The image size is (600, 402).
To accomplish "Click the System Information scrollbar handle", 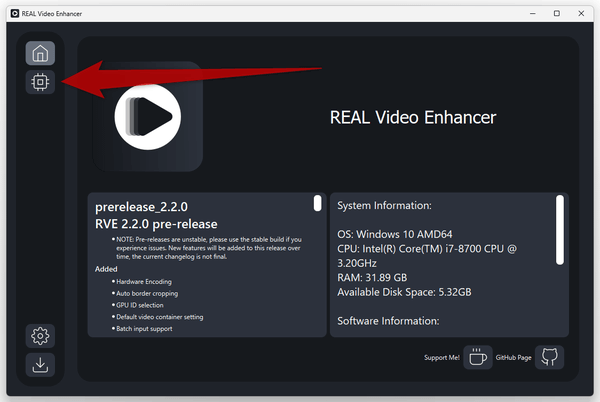I will (x=560, y=230).
